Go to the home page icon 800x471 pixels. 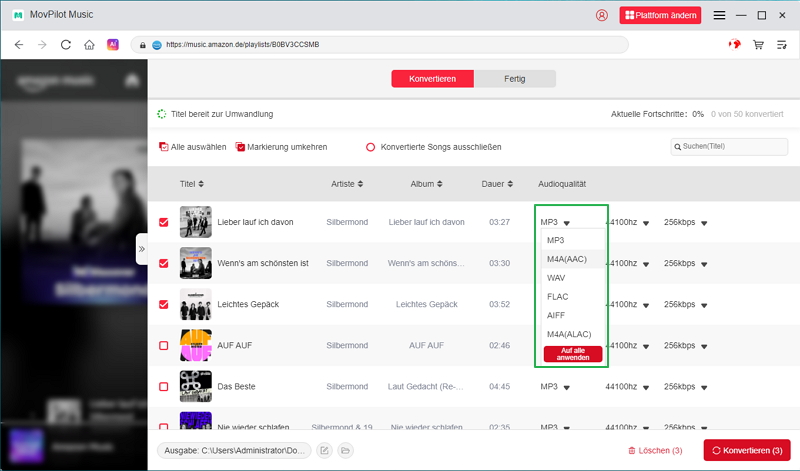[x=89, y=45]
